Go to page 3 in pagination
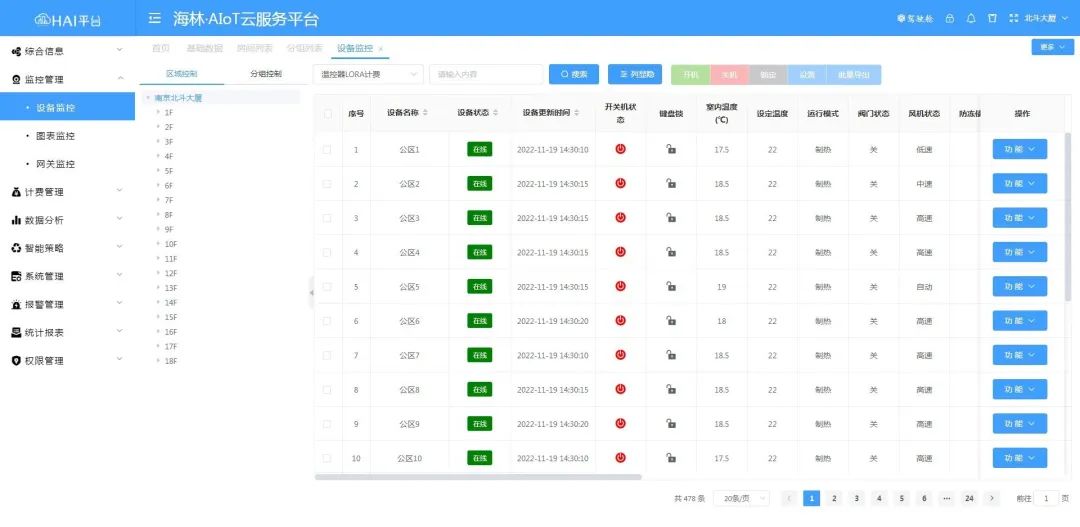This screenshot has width=1080, height=527. (x=857, y=498)
